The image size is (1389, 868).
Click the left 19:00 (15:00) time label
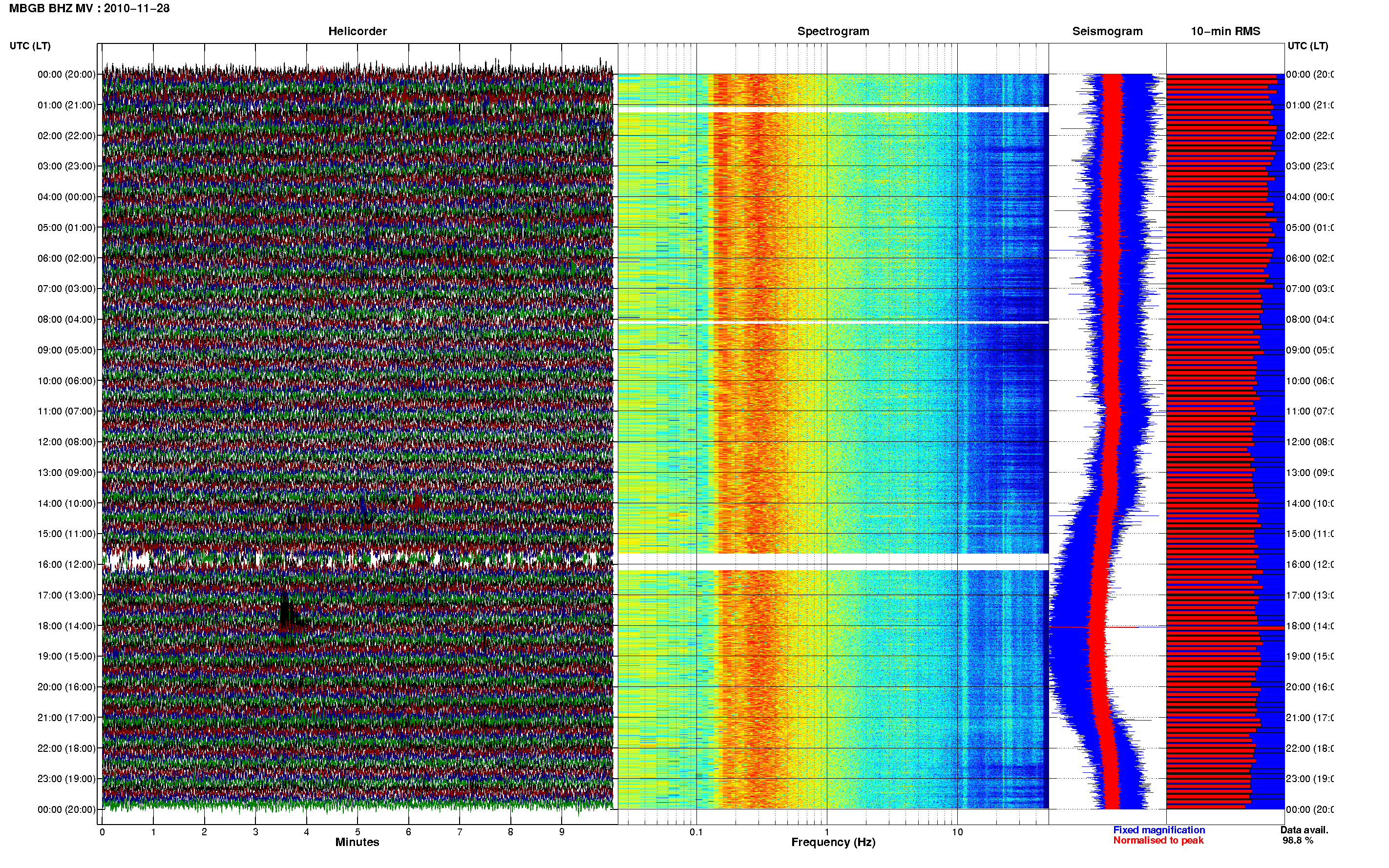[x=66, y=656]
